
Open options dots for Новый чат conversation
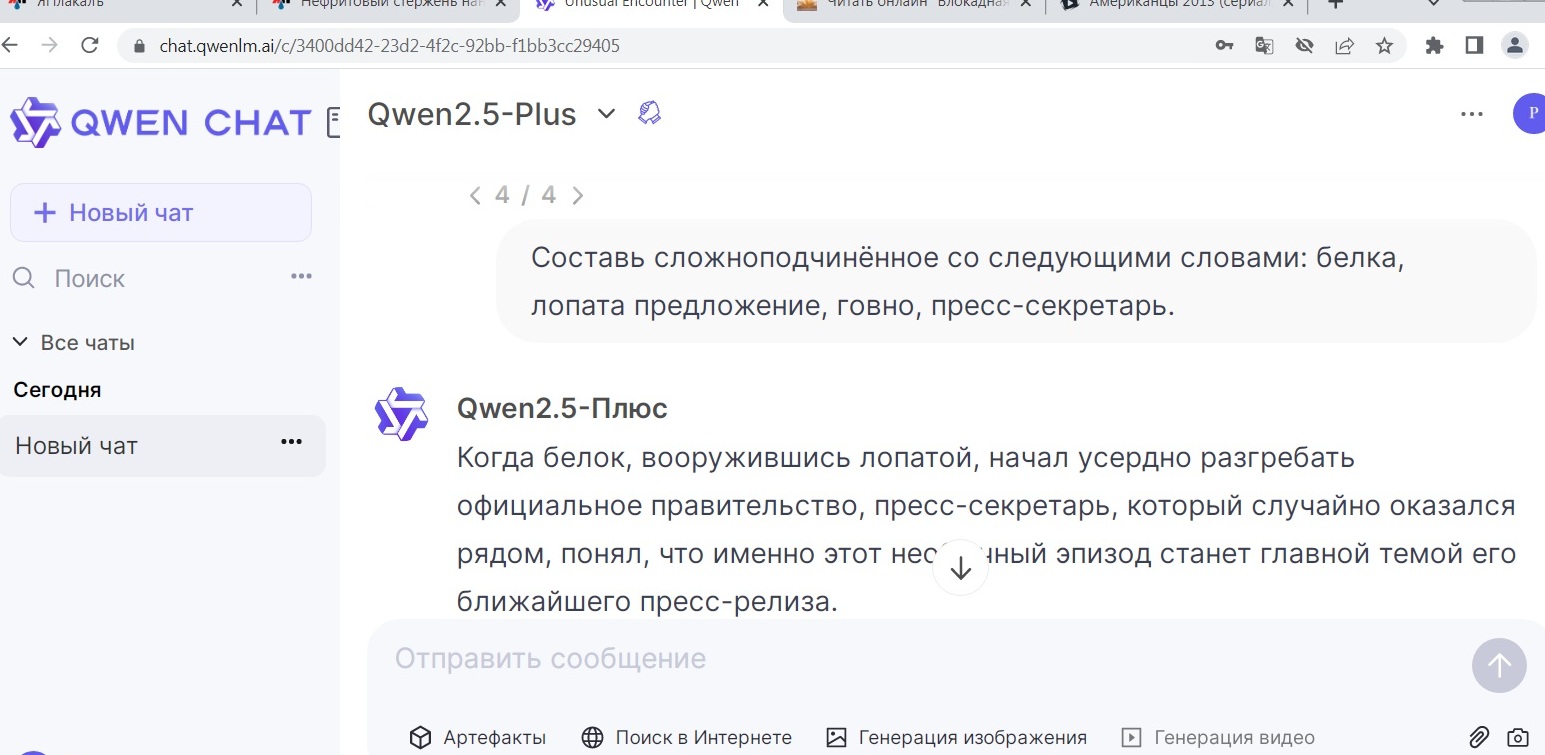[291, 442]
